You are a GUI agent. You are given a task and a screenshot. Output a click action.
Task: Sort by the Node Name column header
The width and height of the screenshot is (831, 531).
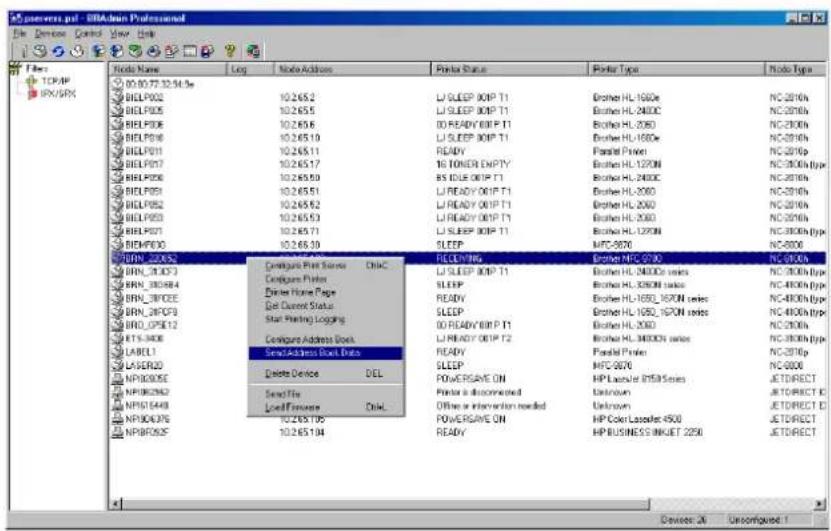168,69
